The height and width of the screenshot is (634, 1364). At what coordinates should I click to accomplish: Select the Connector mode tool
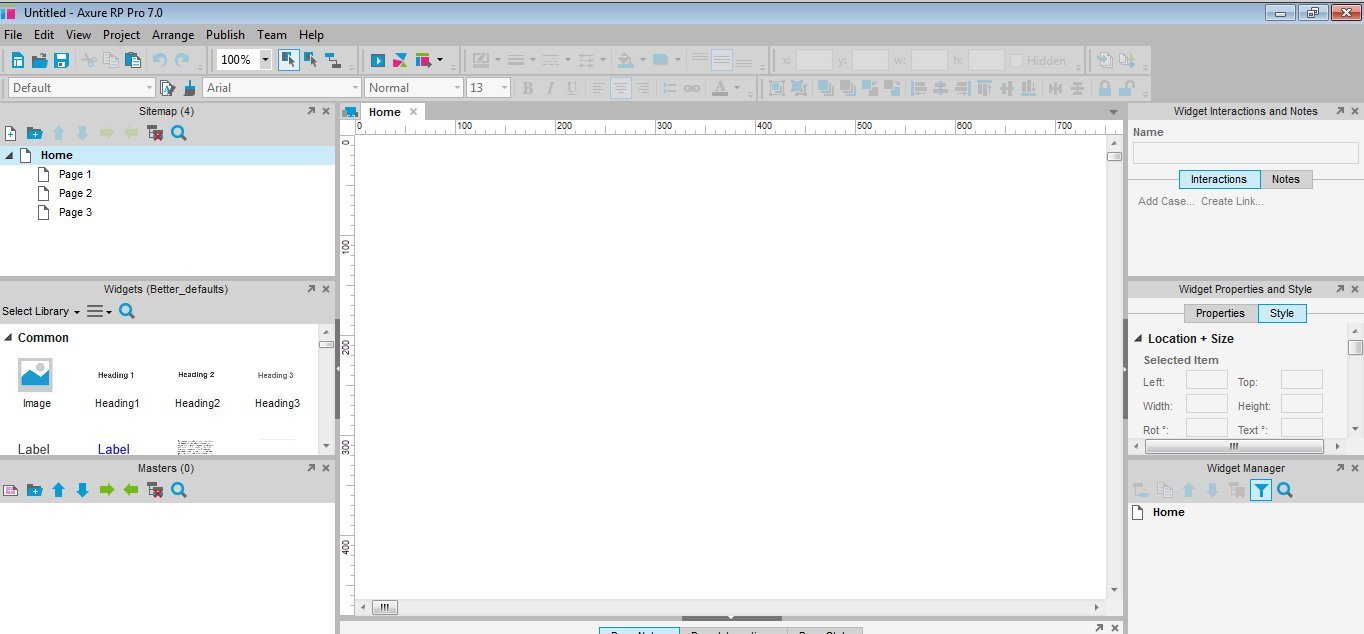point(333,60)
